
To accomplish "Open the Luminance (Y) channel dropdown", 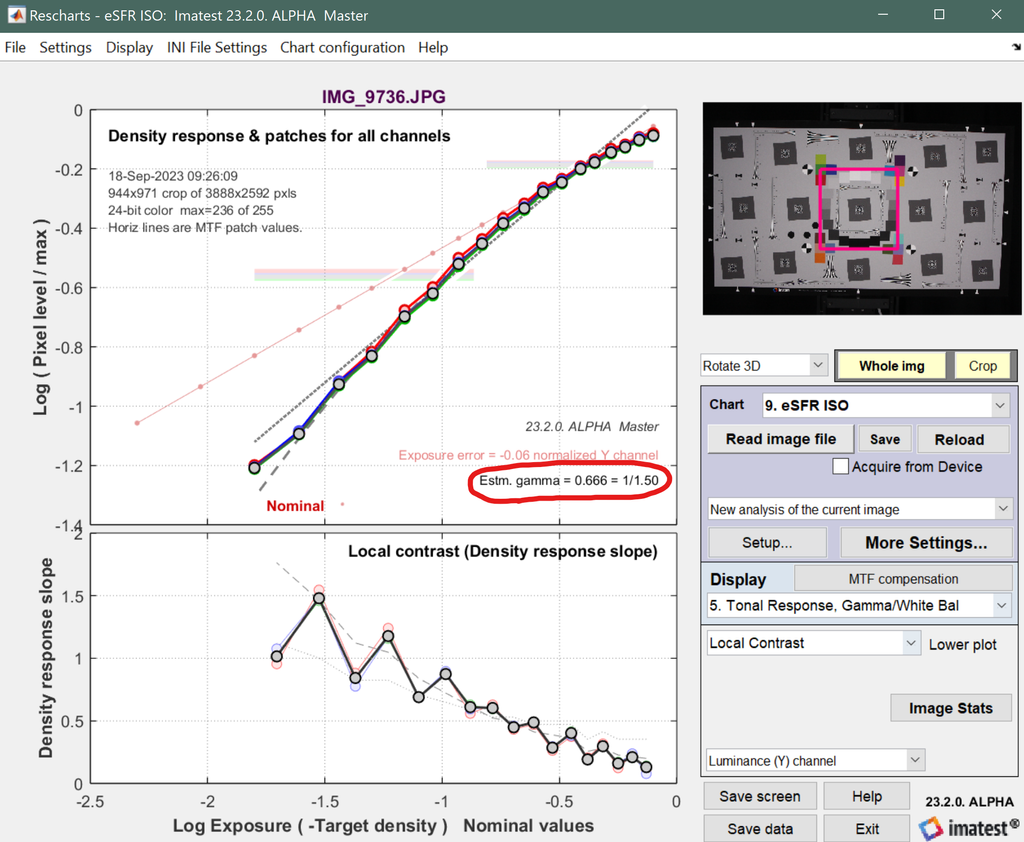I will coord(816,760).
